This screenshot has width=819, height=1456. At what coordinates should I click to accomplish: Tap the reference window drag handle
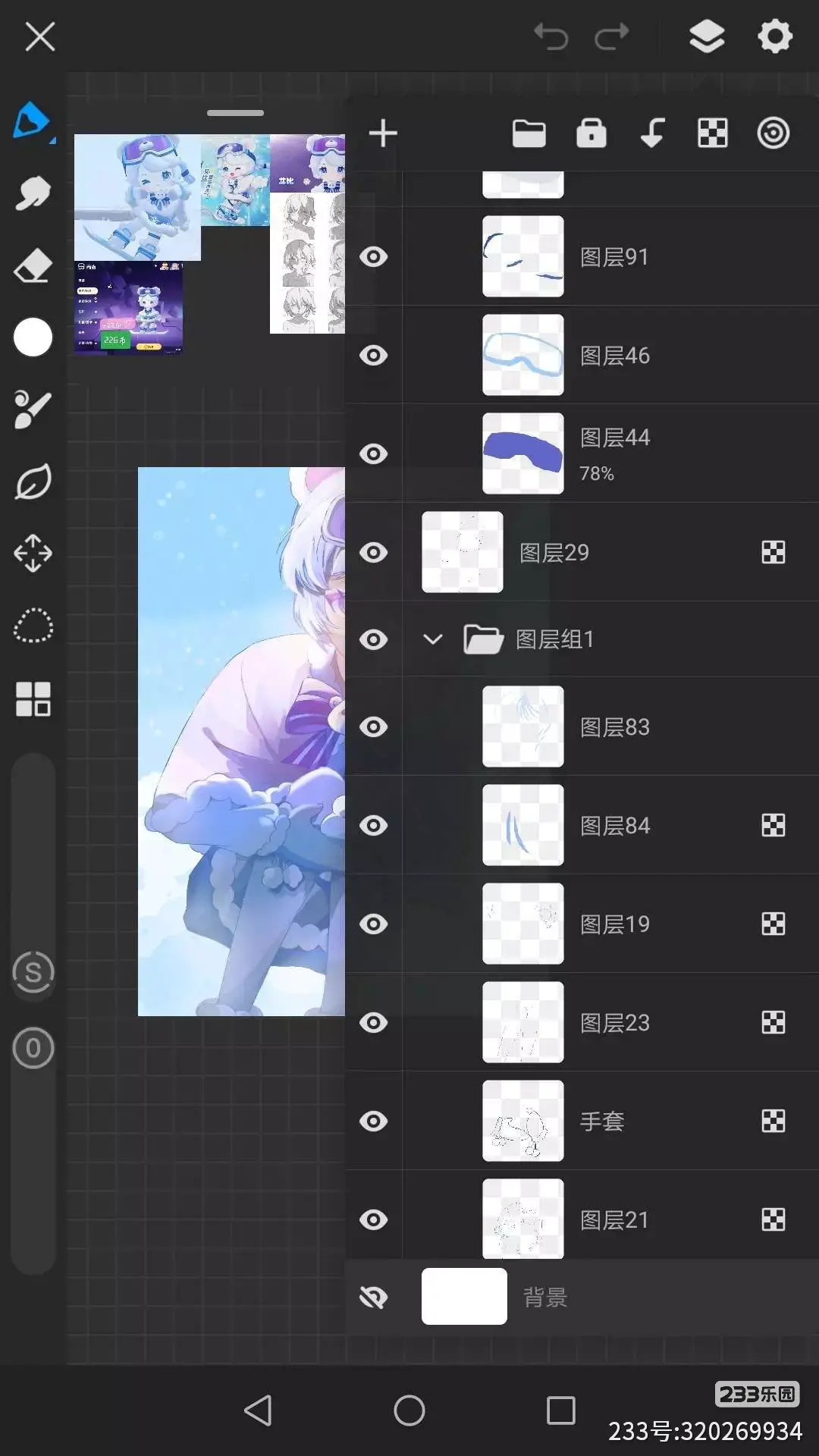click(235, 113)
